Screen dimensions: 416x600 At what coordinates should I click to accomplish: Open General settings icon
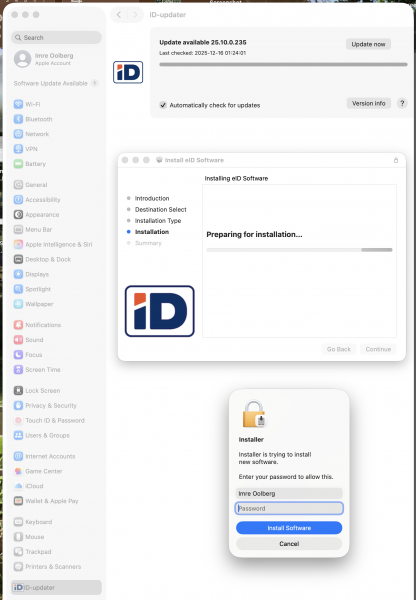[18, 185]
